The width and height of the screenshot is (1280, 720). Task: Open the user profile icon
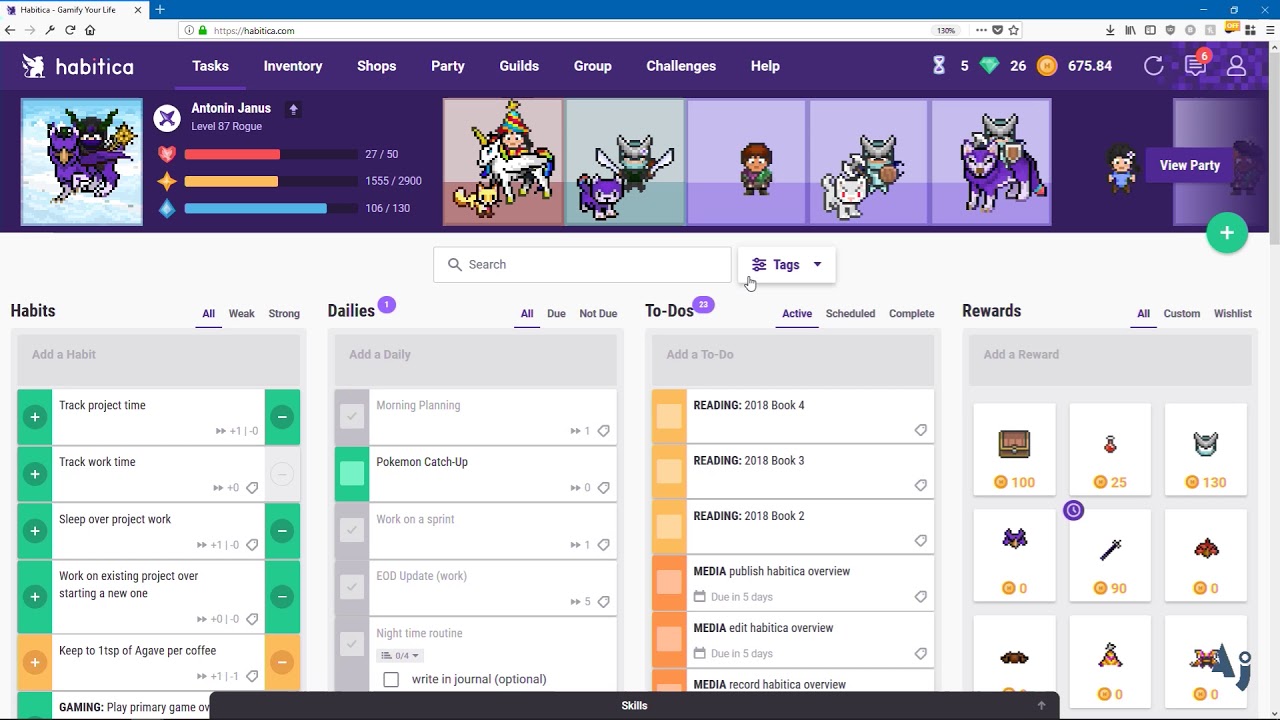click(1237, 66)
